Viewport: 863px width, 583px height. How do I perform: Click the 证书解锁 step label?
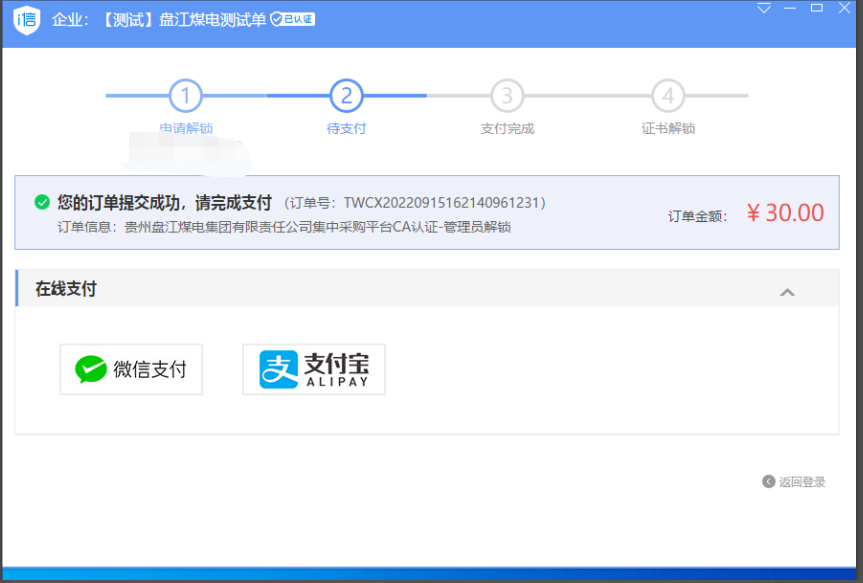pyautogui.click(x=668, y=129)
